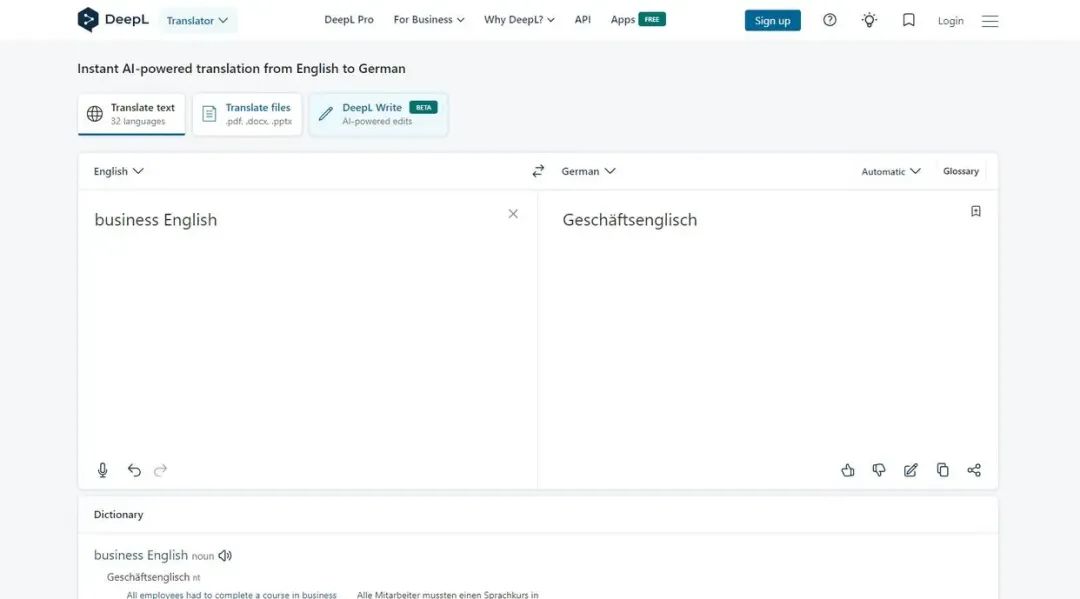Select the Translate text tab
Screen dimensions: 1080x599
(x=132, y=114)
